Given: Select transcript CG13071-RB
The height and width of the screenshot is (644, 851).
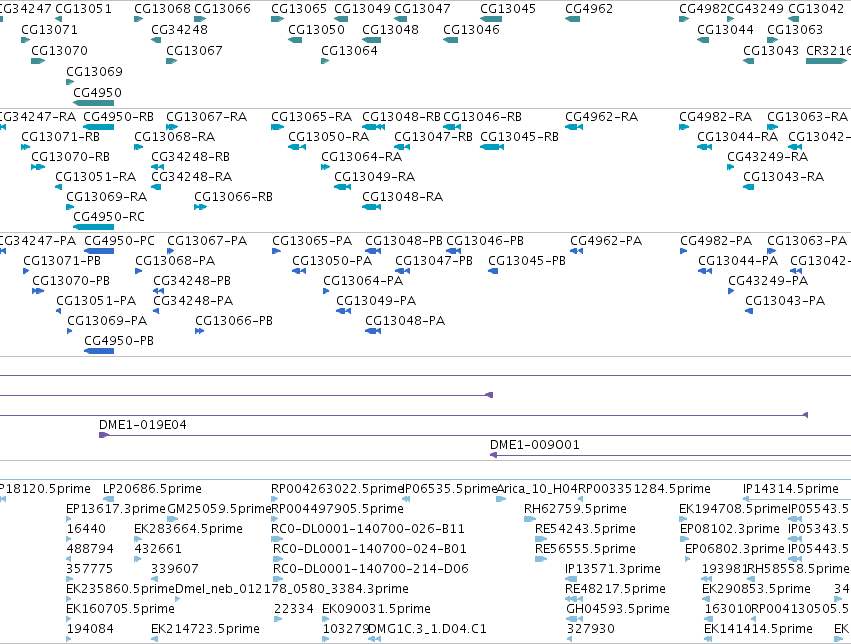Looking at the screenshot, I should tap(60, 137).
